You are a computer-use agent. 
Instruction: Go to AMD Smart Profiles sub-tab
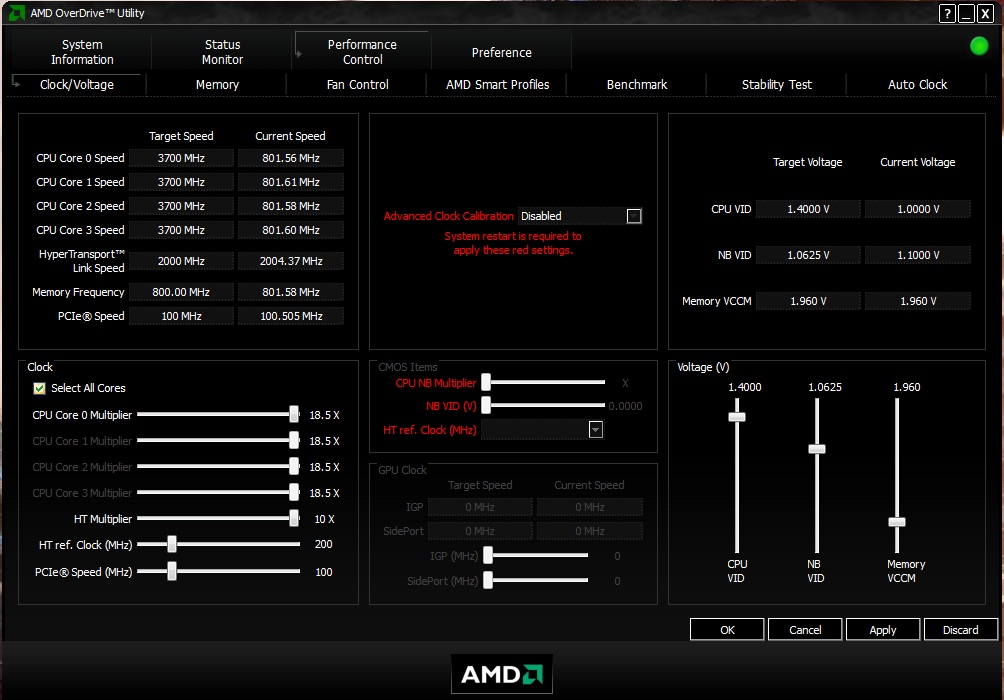[x=498, y=85]
